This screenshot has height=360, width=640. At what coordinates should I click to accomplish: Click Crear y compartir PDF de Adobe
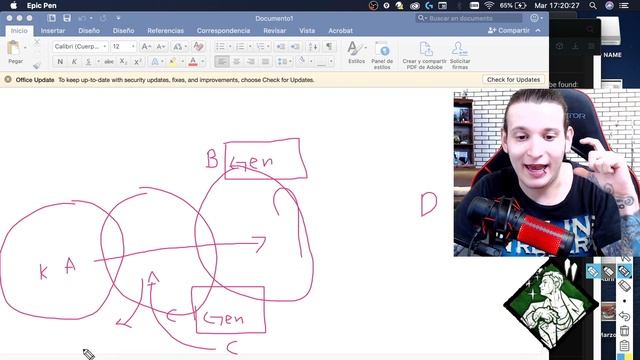[x=424, y=55]
